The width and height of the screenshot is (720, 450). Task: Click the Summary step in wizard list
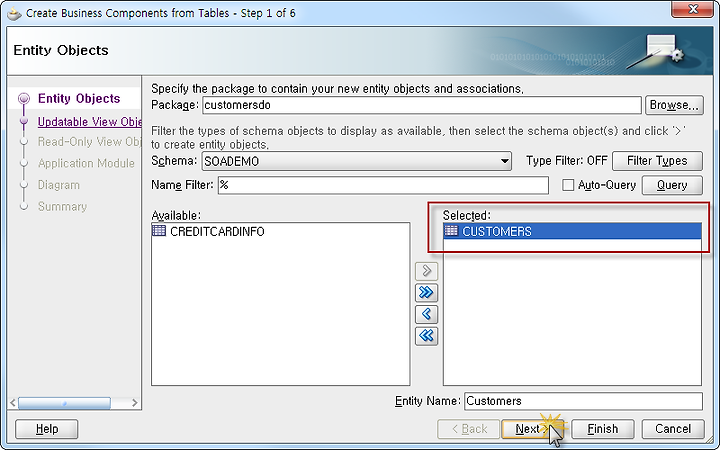coord(62,207)
